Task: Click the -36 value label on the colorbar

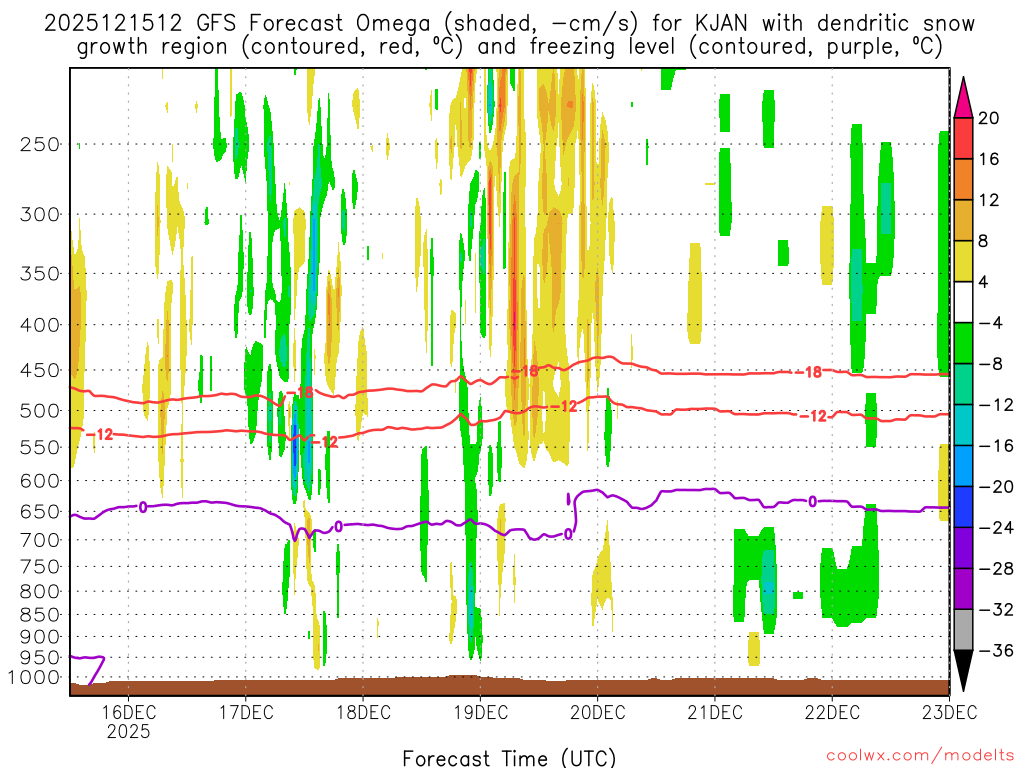Action: [995, 650]
